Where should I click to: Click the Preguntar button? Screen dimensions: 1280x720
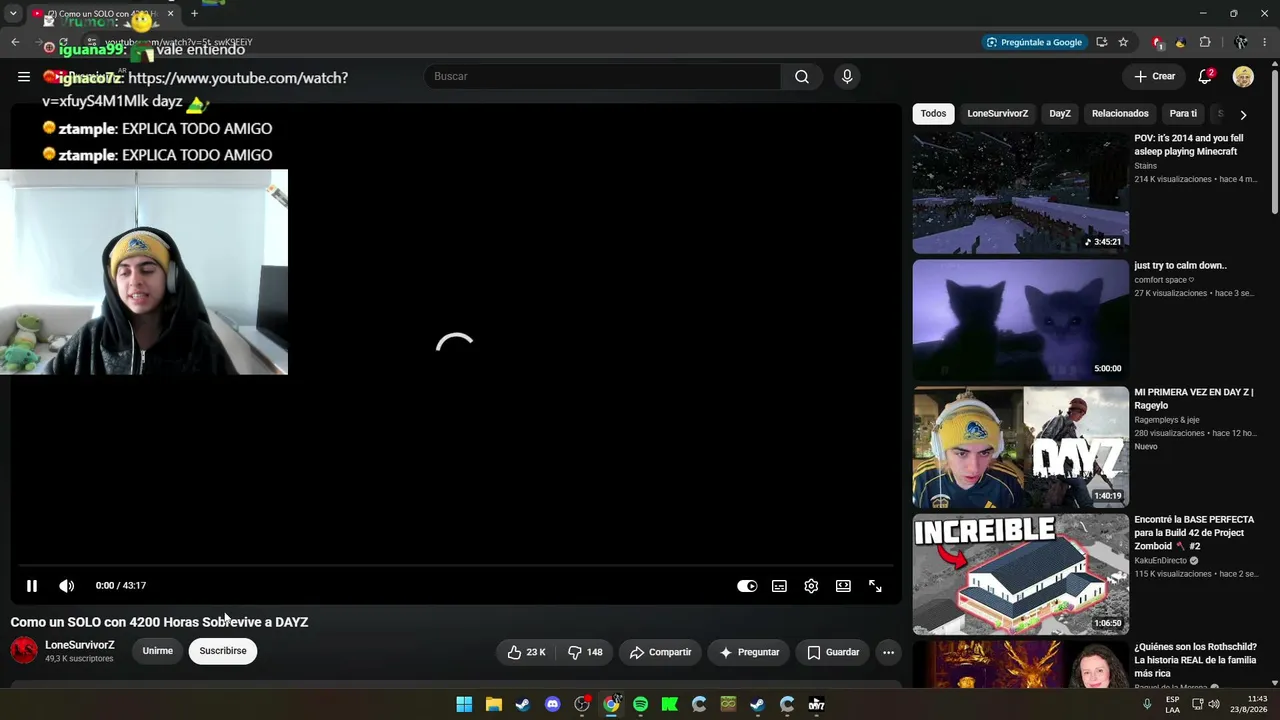749,652
